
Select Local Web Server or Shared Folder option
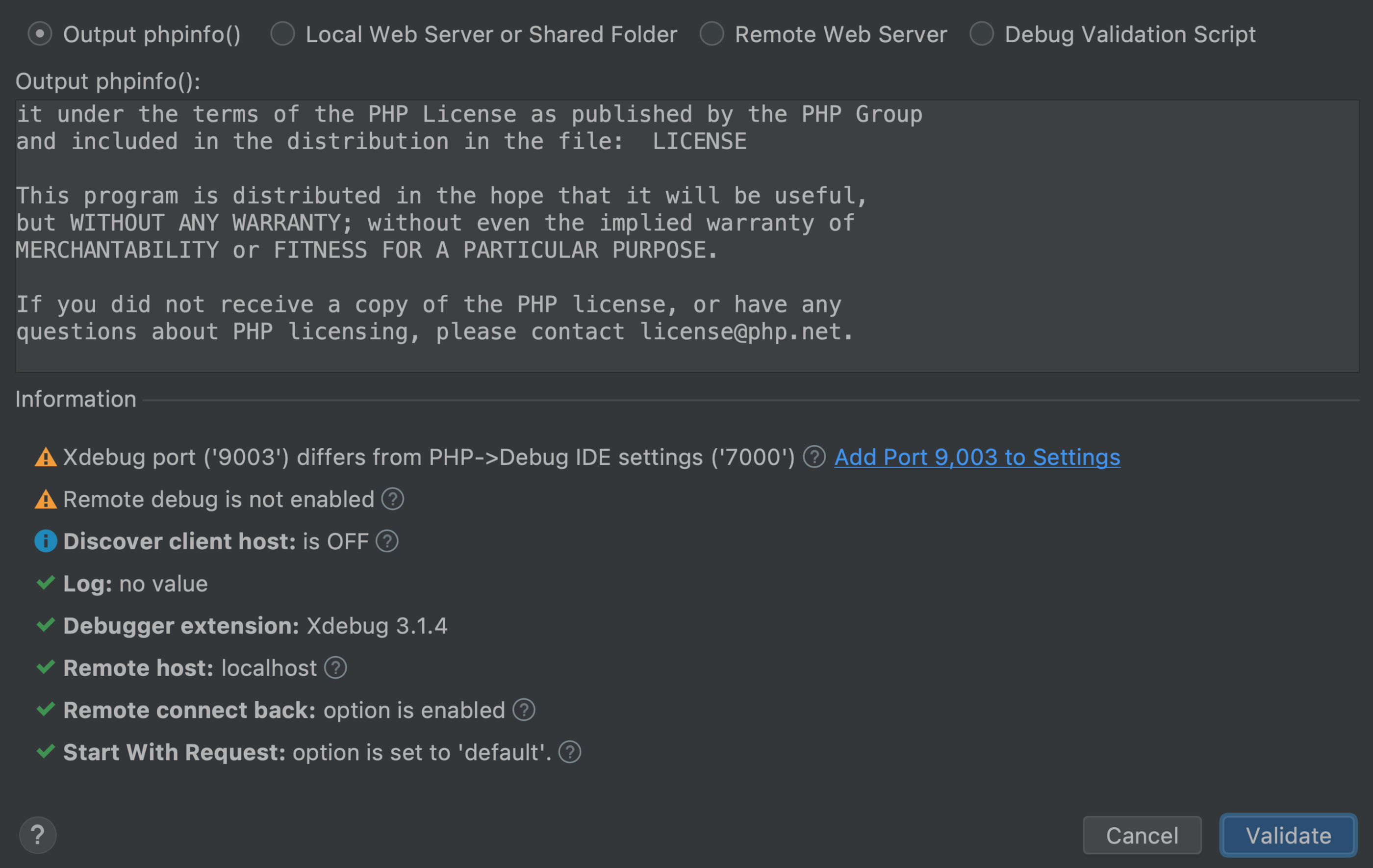pos(283,34)
